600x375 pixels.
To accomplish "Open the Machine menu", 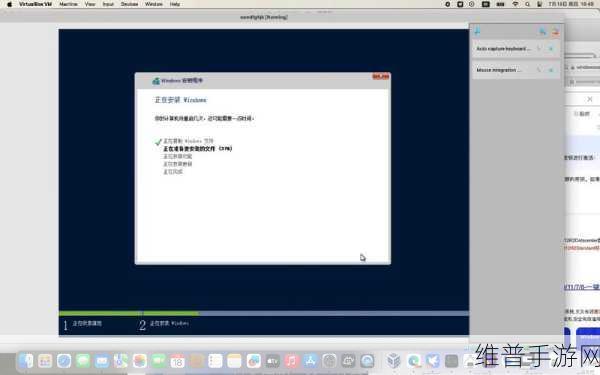I will click(68, 4).
